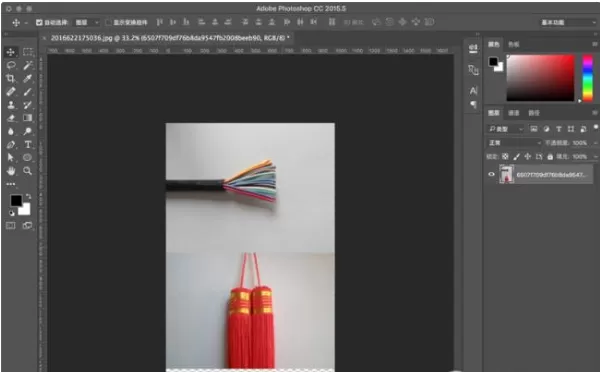Toggle lock transparent pixels in Layers panel
600x372 pixels.
coord(505,157)
